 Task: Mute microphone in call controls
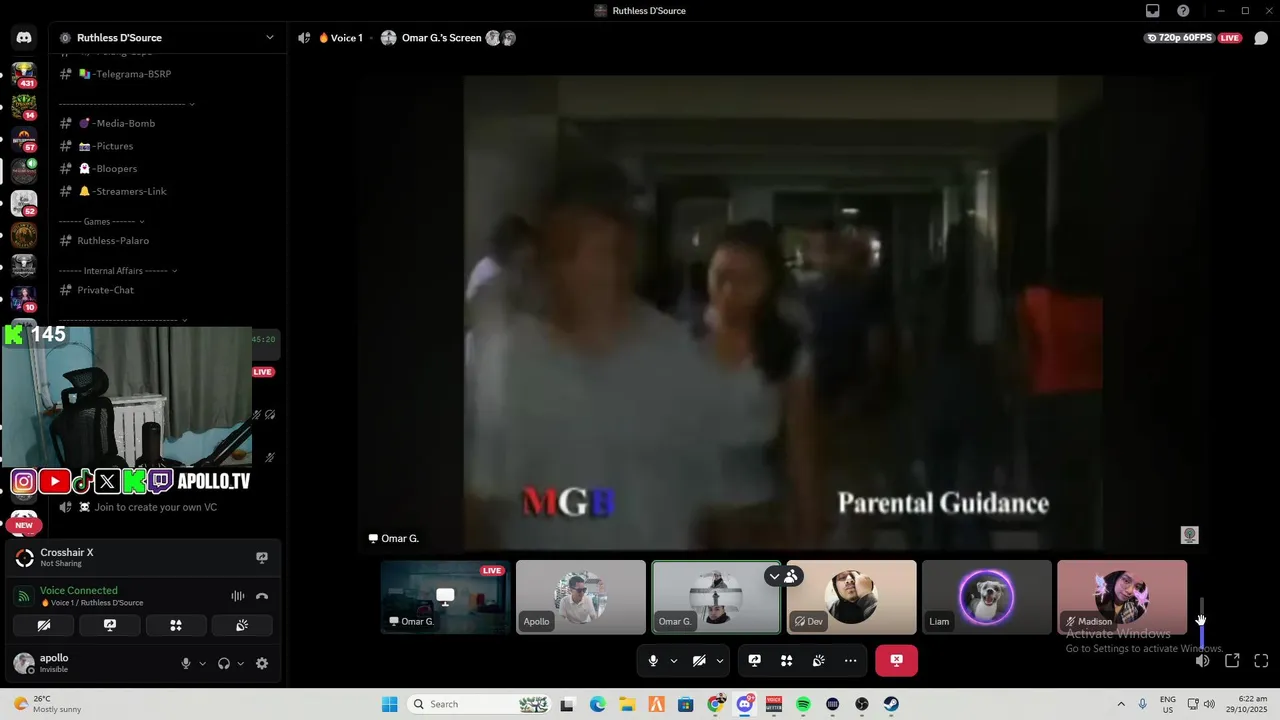pyautogui.click(x=653, y=660)
